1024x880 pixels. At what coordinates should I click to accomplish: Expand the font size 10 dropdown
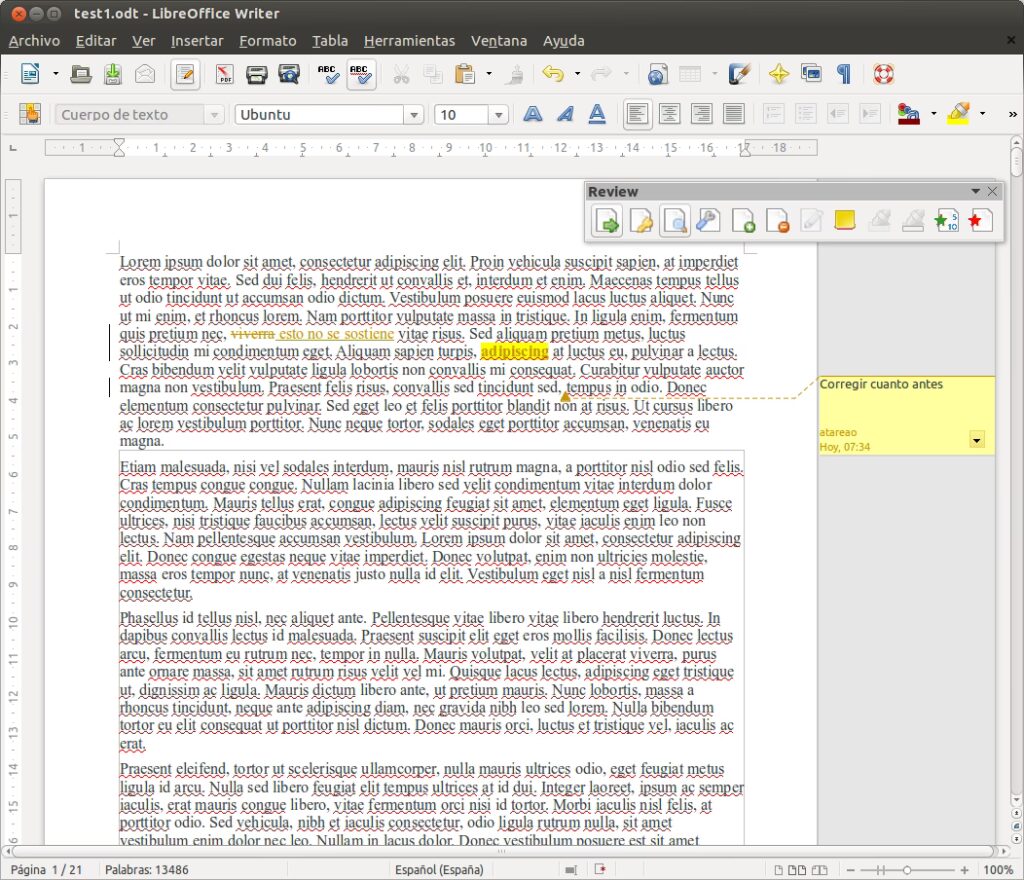tap(498, 115)
